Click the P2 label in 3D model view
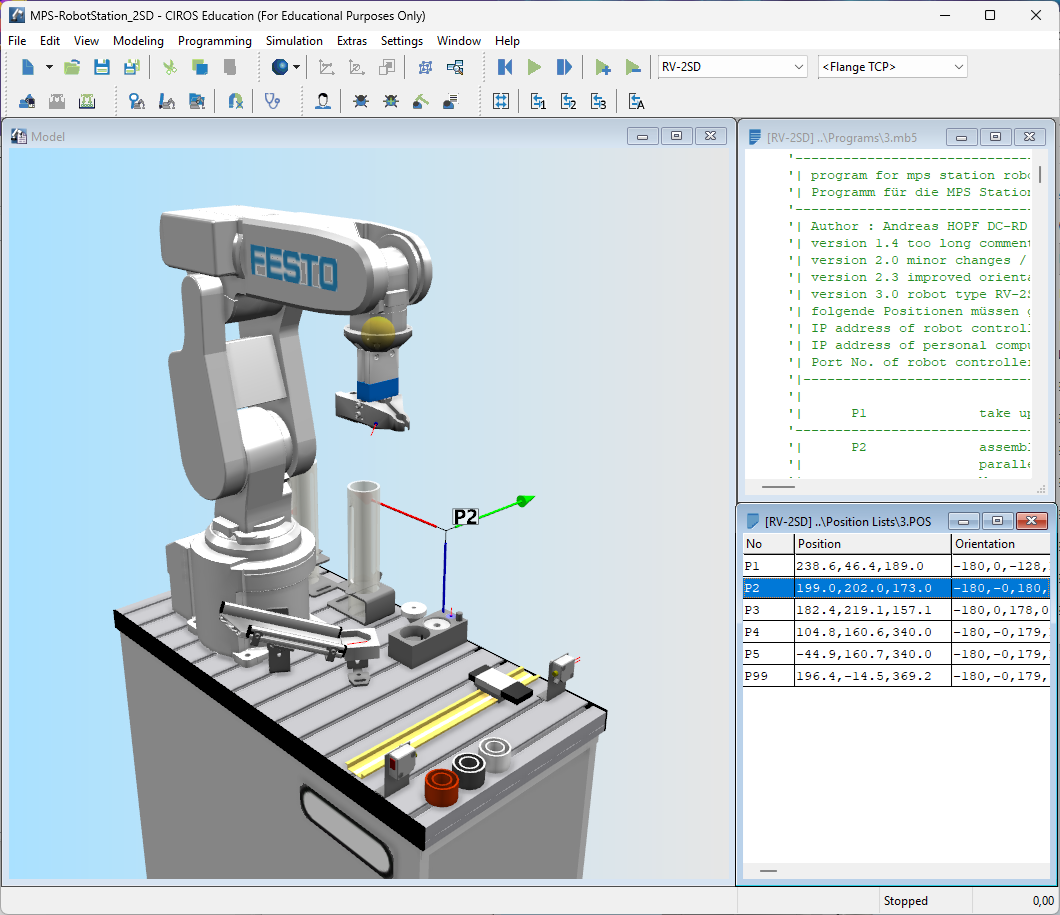1060x915 pixels. click(465, 517)
